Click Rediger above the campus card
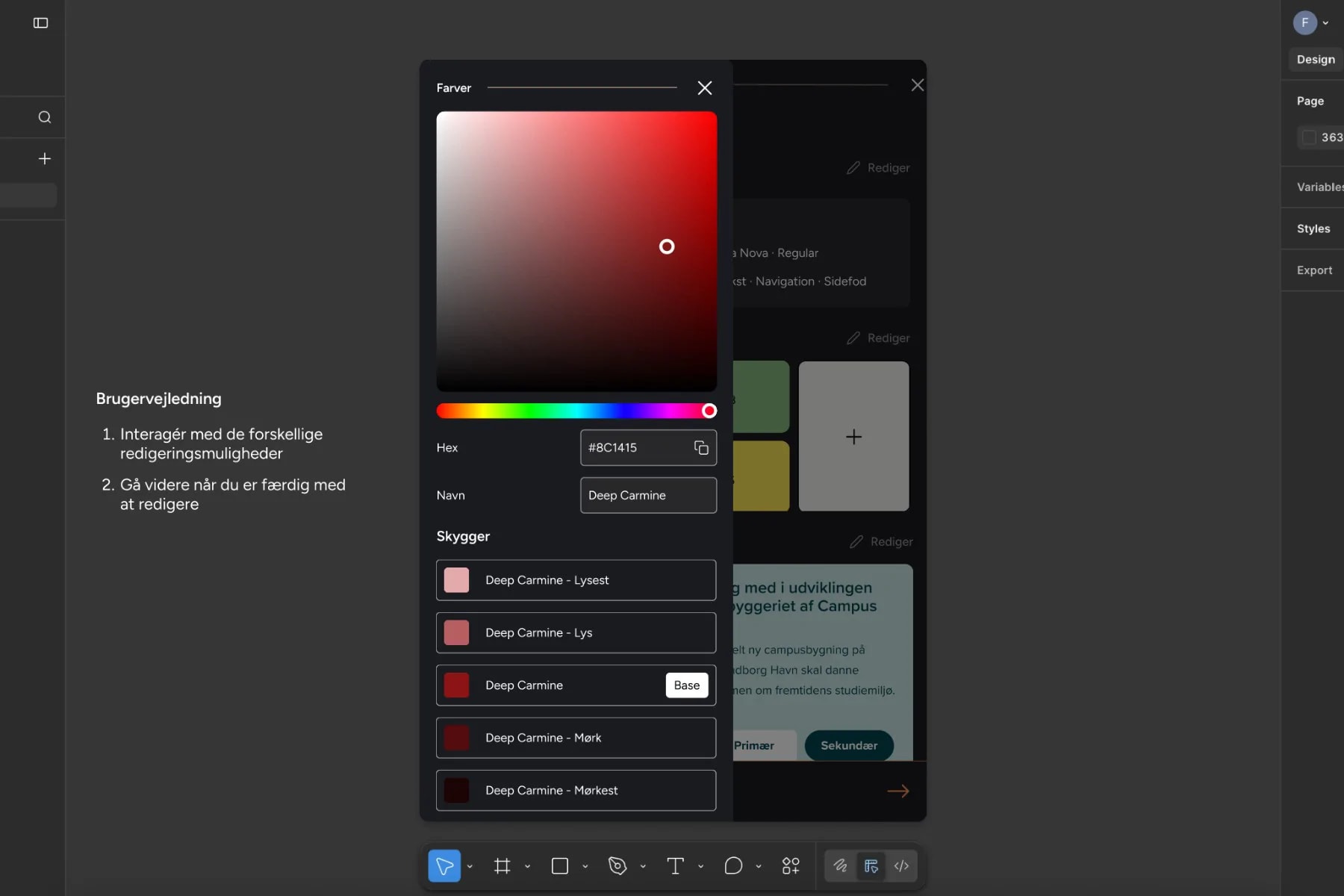1344x896 pixels. pos(881,542)
